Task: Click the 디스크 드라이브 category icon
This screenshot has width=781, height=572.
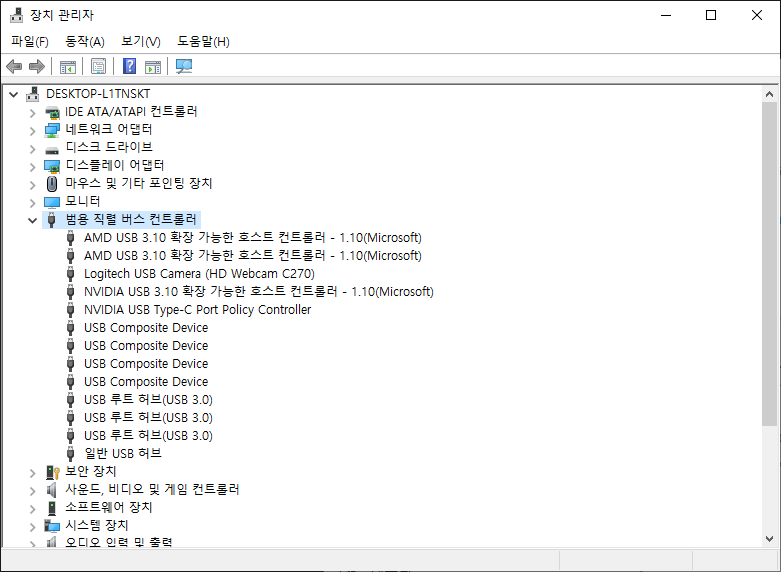Action: 52,148
